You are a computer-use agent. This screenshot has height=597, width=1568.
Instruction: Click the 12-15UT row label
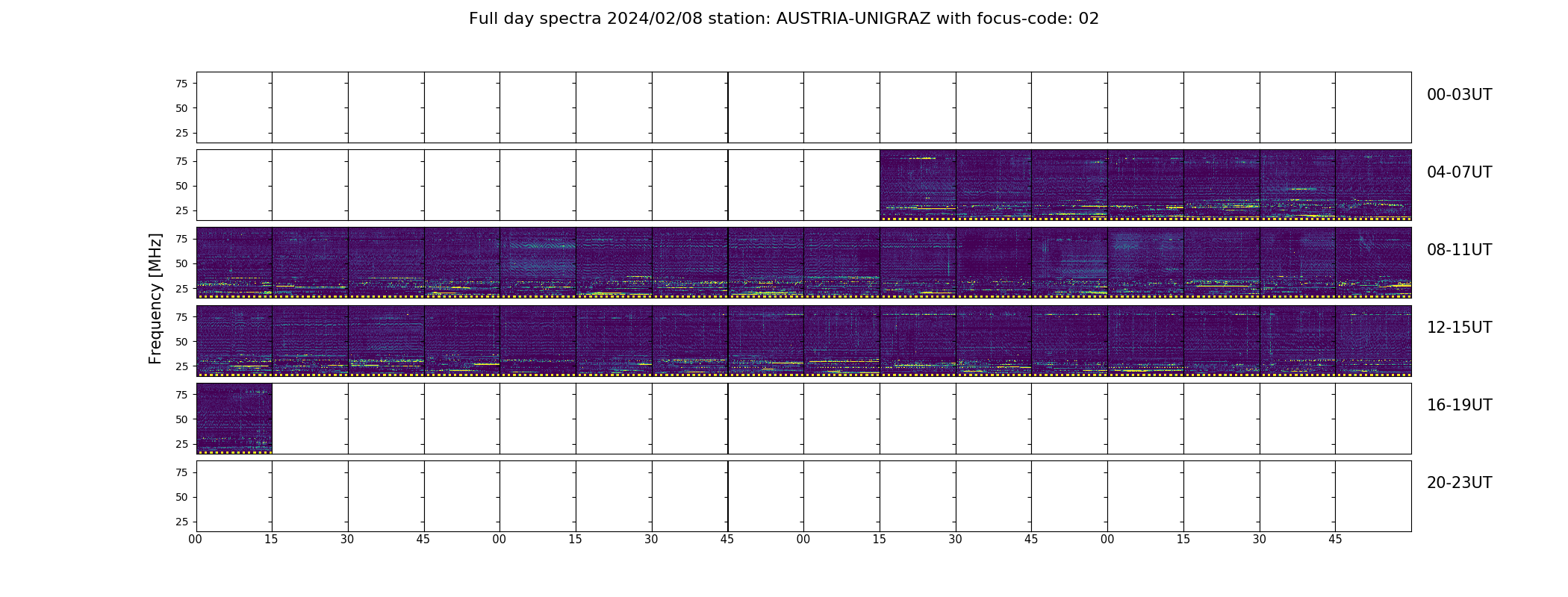click(1458, 328)
